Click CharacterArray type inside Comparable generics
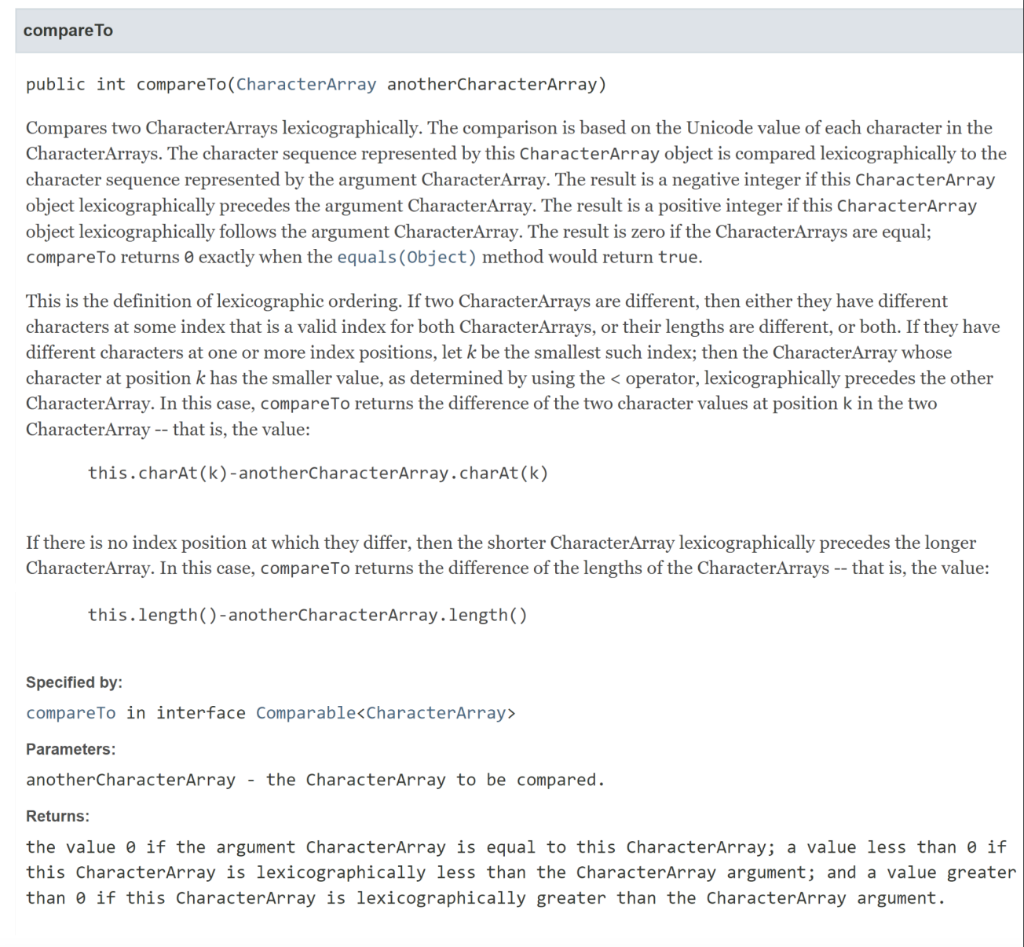Viewport: 1024px width, 947px height. 436,713
